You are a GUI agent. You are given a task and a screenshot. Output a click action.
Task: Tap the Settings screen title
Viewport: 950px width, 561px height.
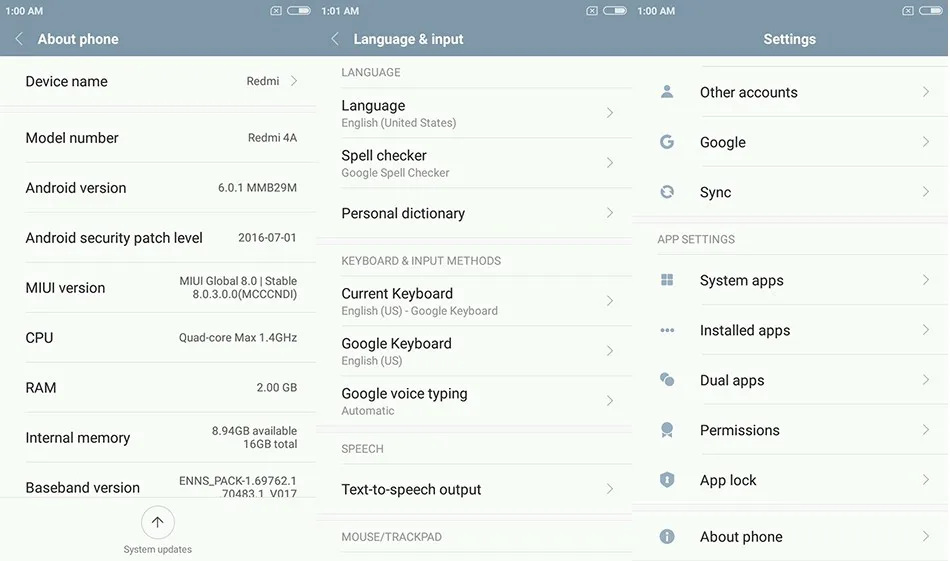coord(789,39)
